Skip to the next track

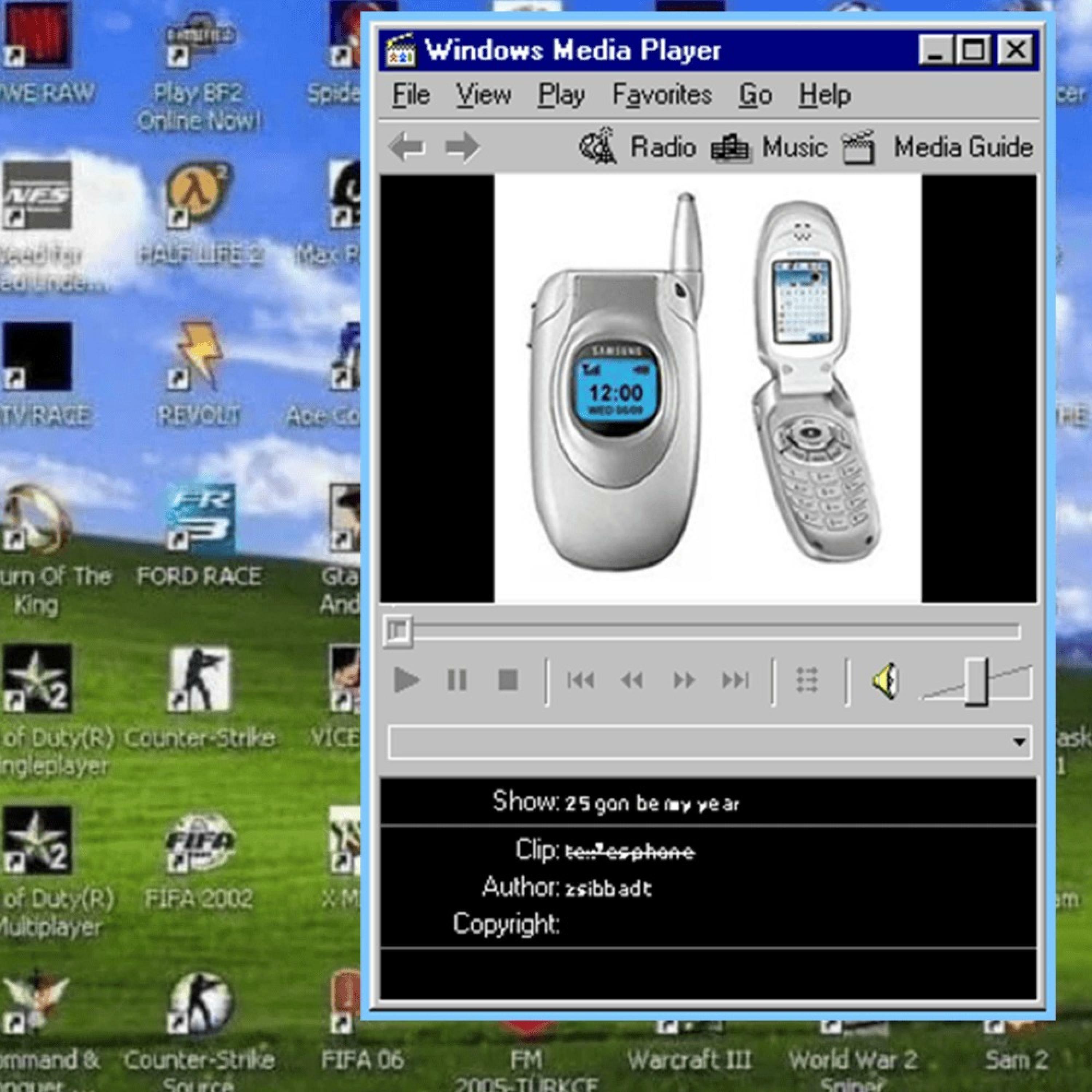point(735,680)
